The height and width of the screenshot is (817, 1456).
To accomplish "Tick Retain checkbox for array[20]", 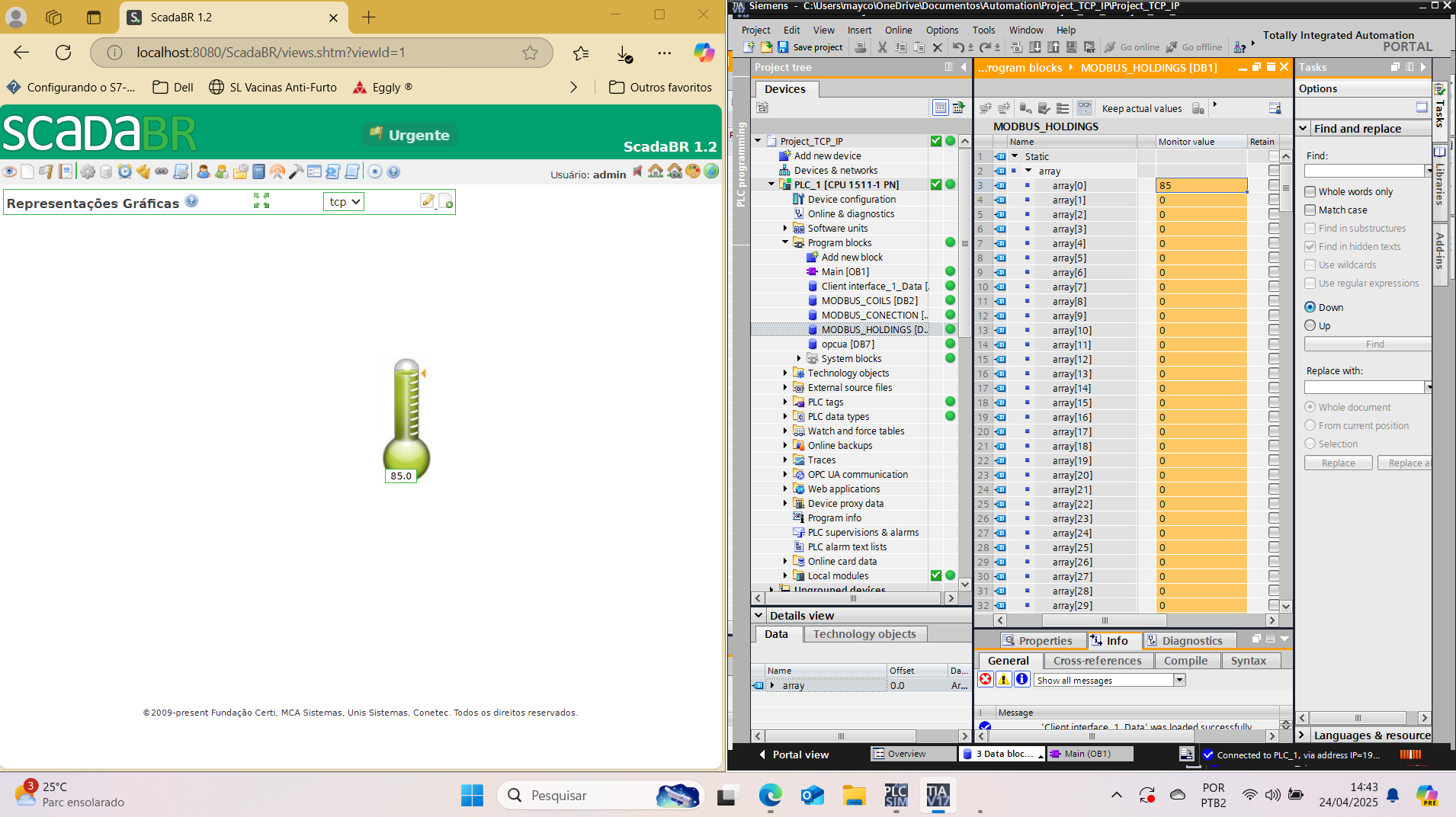I will pos(1273,475).
